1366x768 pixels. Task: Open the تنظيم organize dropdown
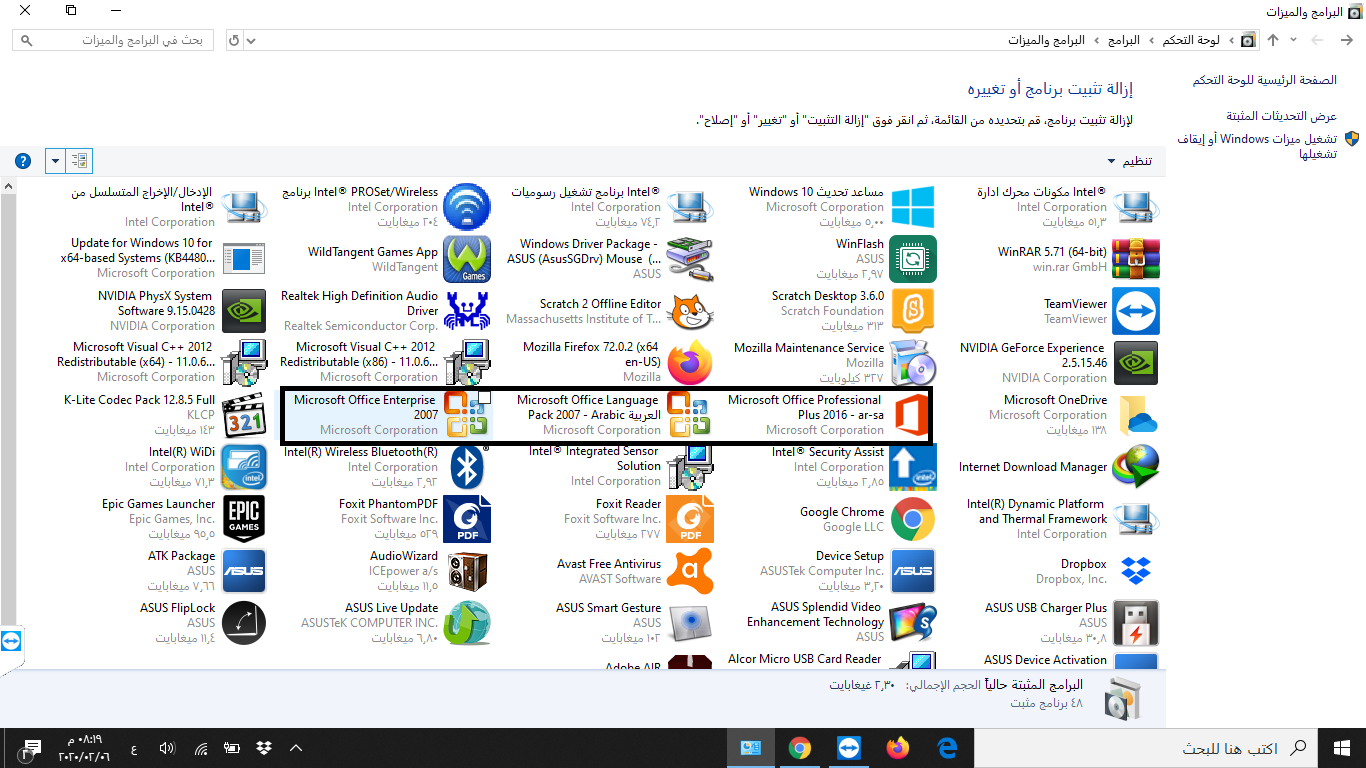(1129, 161)
